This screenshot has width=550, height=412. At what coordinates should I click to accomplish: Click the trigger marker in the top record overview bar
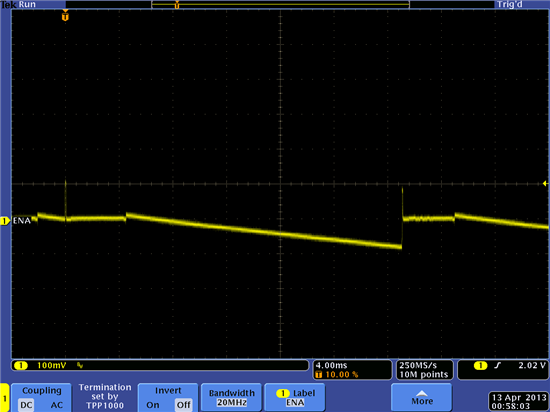click(x=177, y=5)
